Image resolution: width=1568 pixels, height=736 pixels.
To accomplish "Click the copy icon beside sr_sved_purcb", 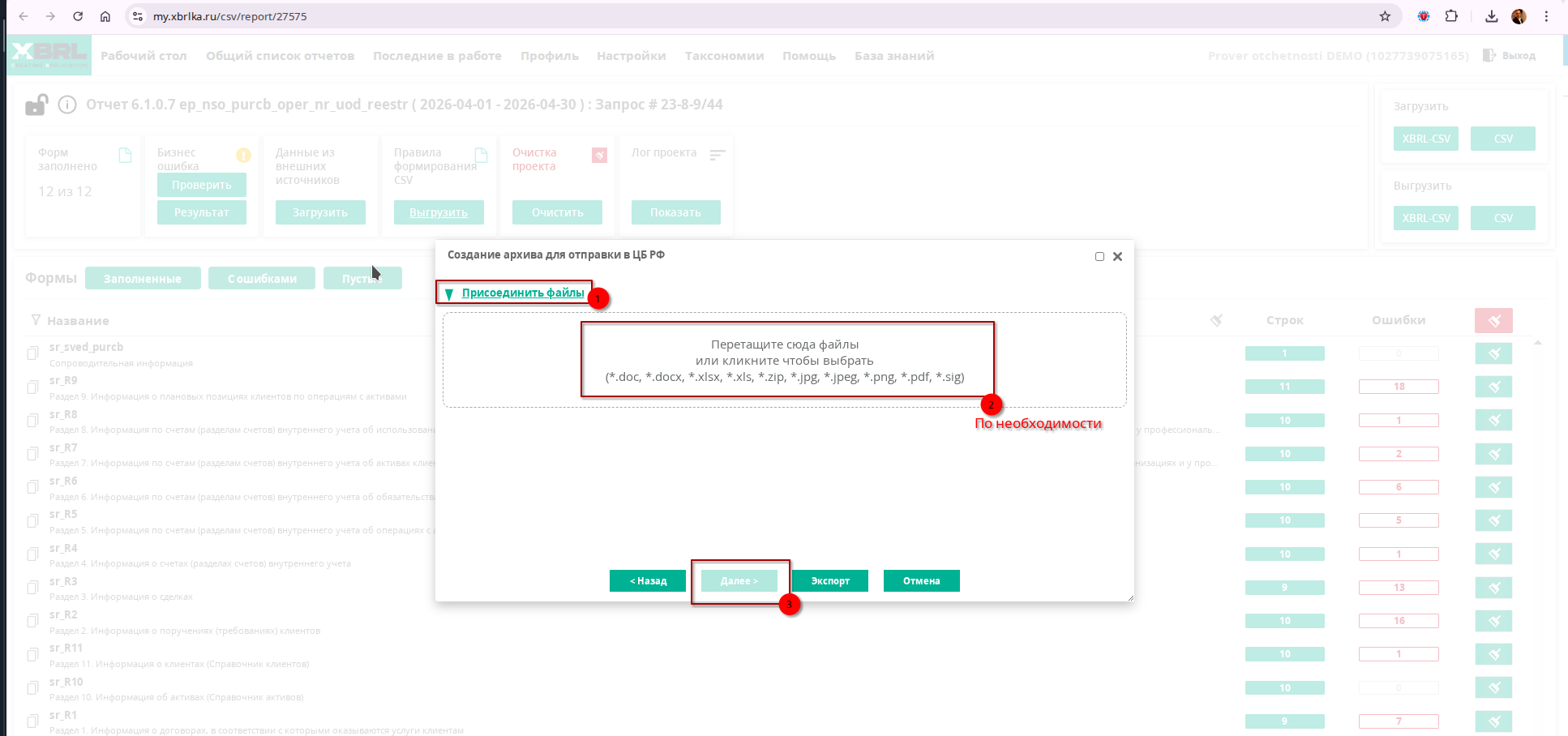I will tap(33, 353).
